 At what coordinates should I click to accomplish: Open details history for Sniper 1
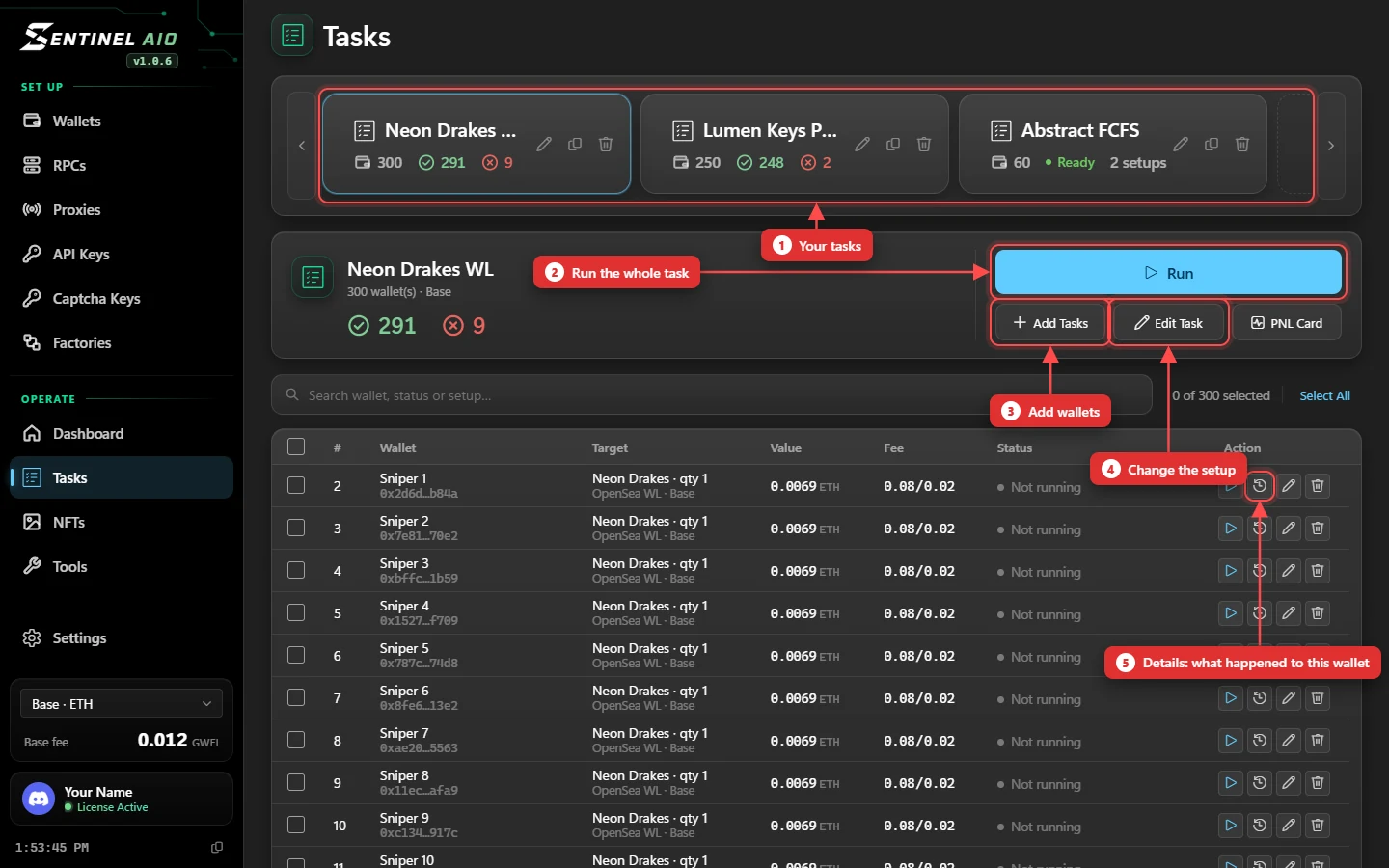click(1260, 486)
